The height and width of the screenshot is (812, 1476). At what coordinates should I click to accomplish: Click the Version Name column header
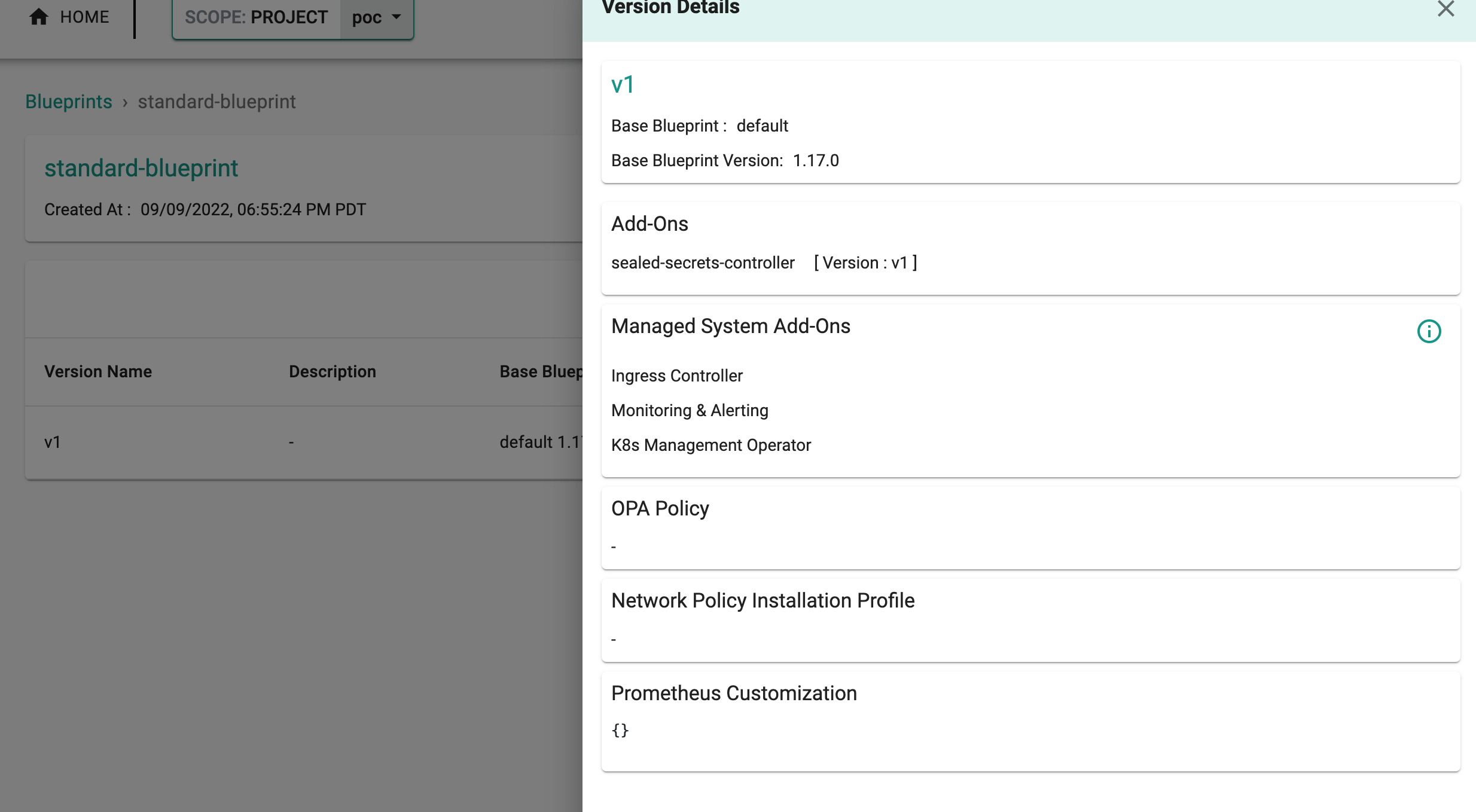pyautogui.click(x=98, y=371)
